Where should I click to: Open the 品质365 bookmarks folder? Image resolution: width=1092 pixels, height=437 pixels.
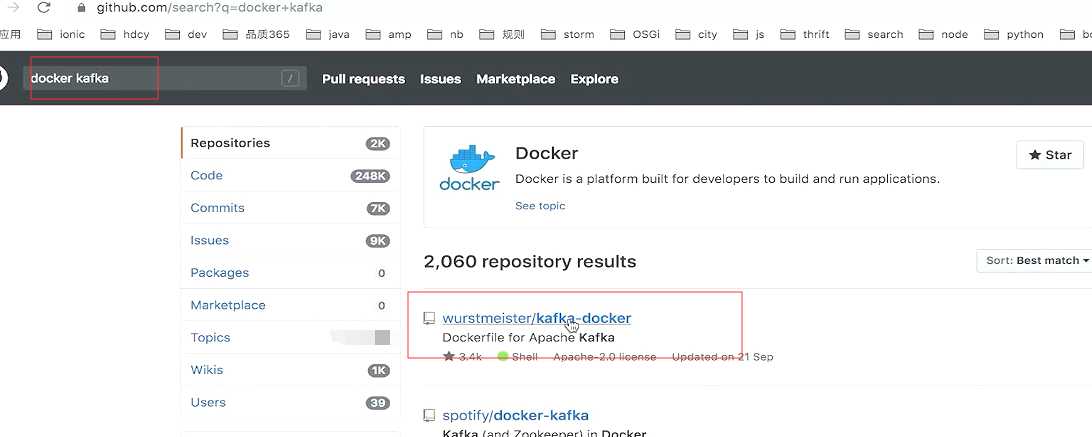coord(256,34)
